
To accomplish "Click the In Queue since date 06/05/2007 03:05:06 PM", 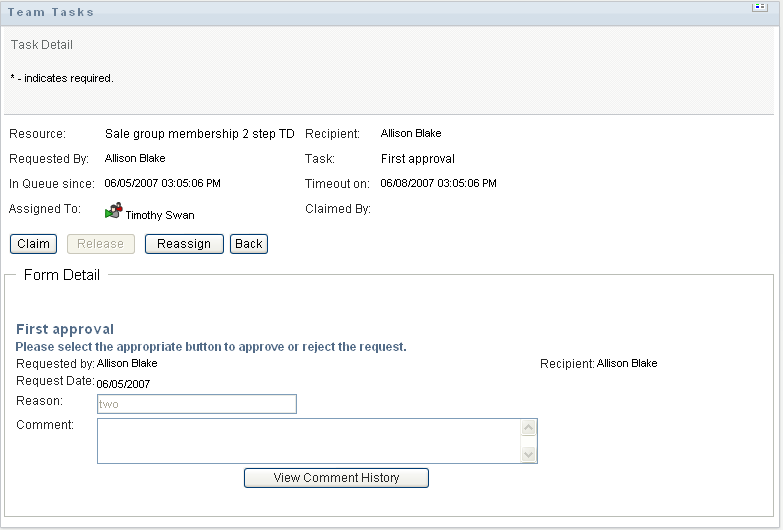I will 162,183.
